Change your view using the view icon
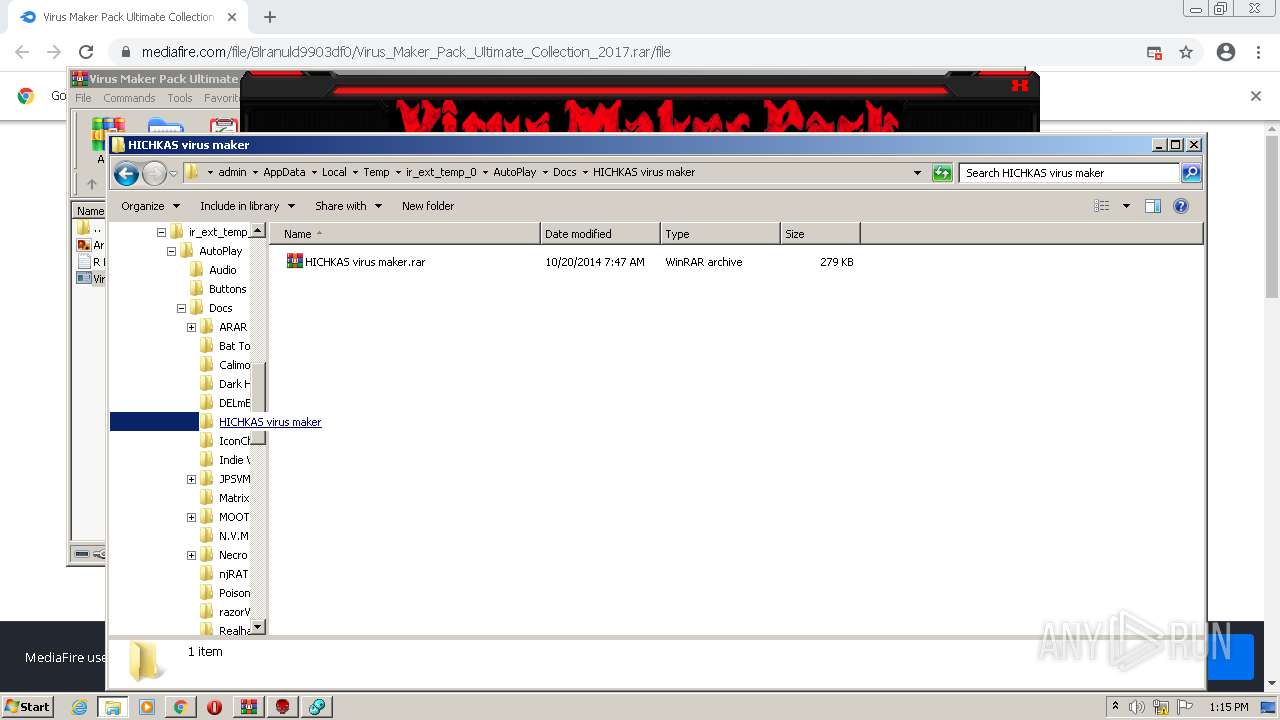 (x=1102, y=206)
